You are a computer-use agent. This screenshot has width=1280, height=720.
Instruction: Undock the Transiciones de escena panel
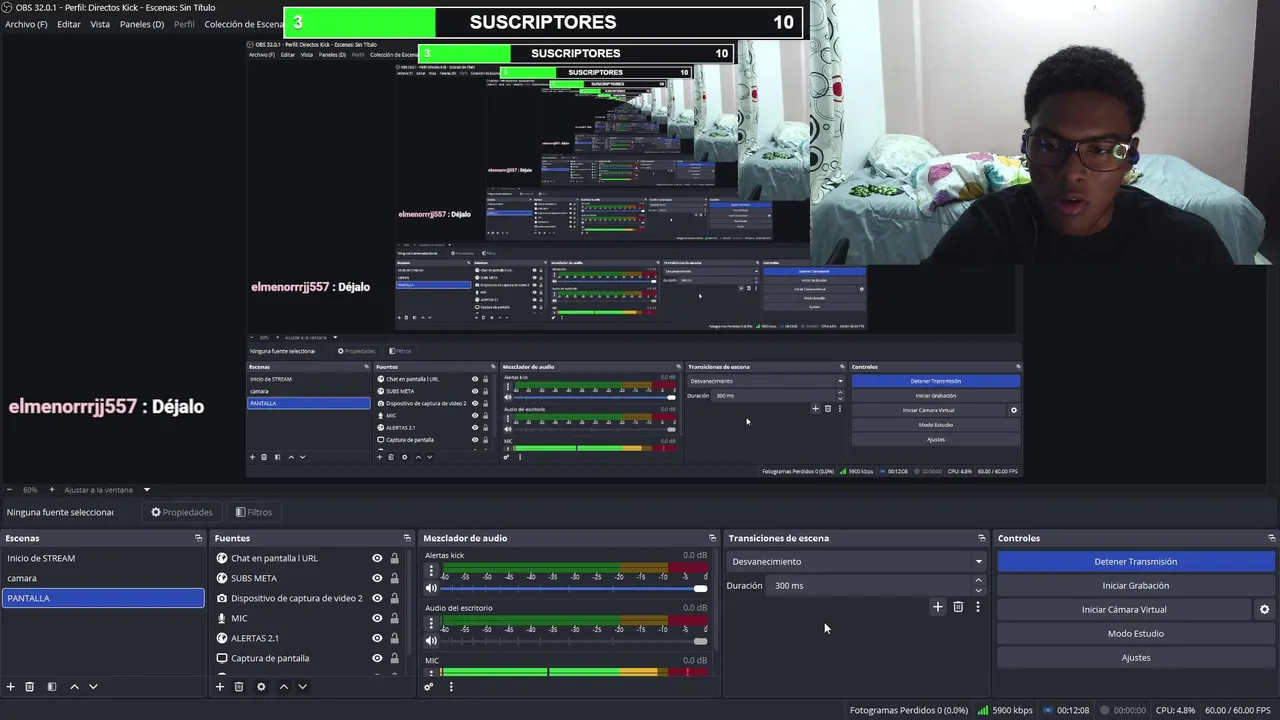tap(982, 538)
